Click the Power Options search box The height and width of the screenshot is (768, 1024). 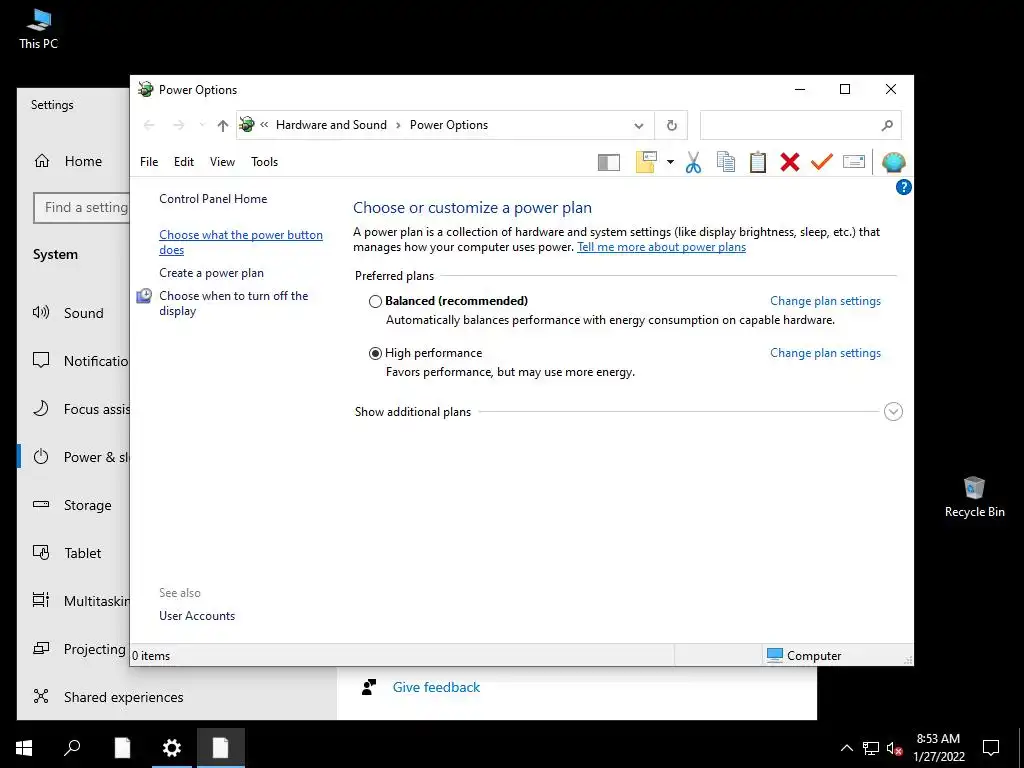tap(800, 125)
